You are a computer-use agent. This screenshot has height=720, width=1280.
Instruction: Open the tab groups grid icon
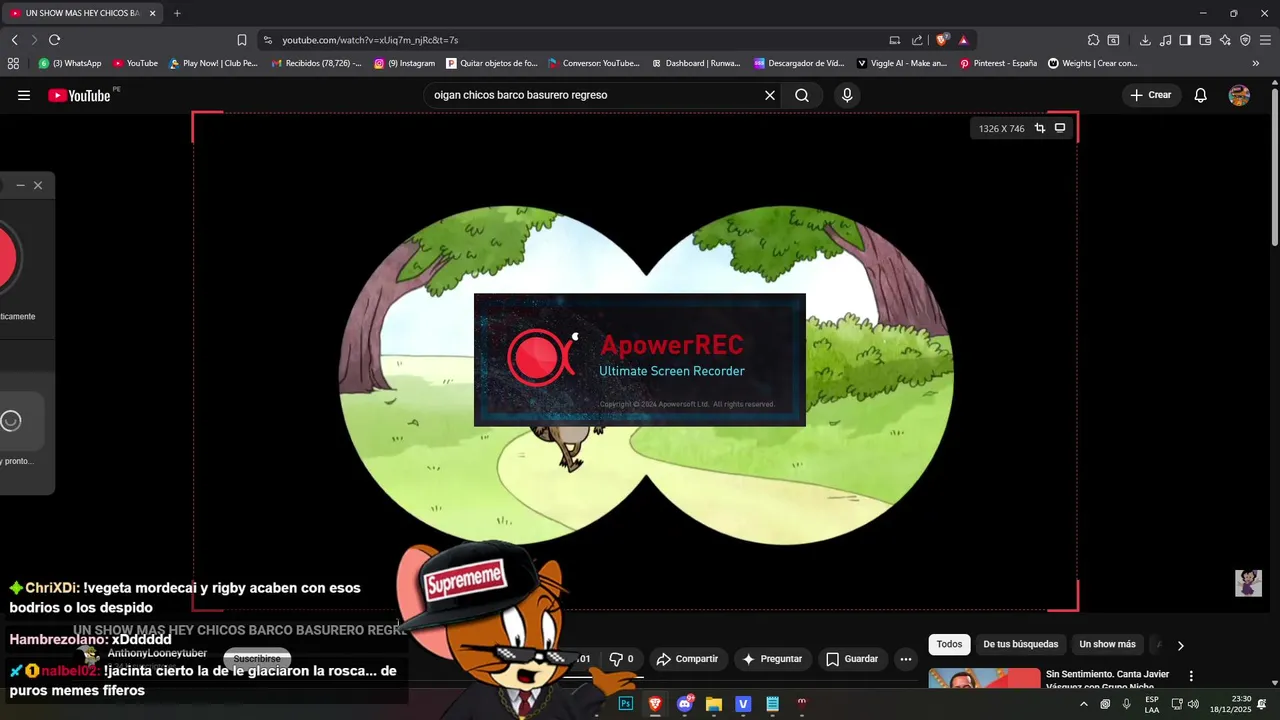point(13,63)
